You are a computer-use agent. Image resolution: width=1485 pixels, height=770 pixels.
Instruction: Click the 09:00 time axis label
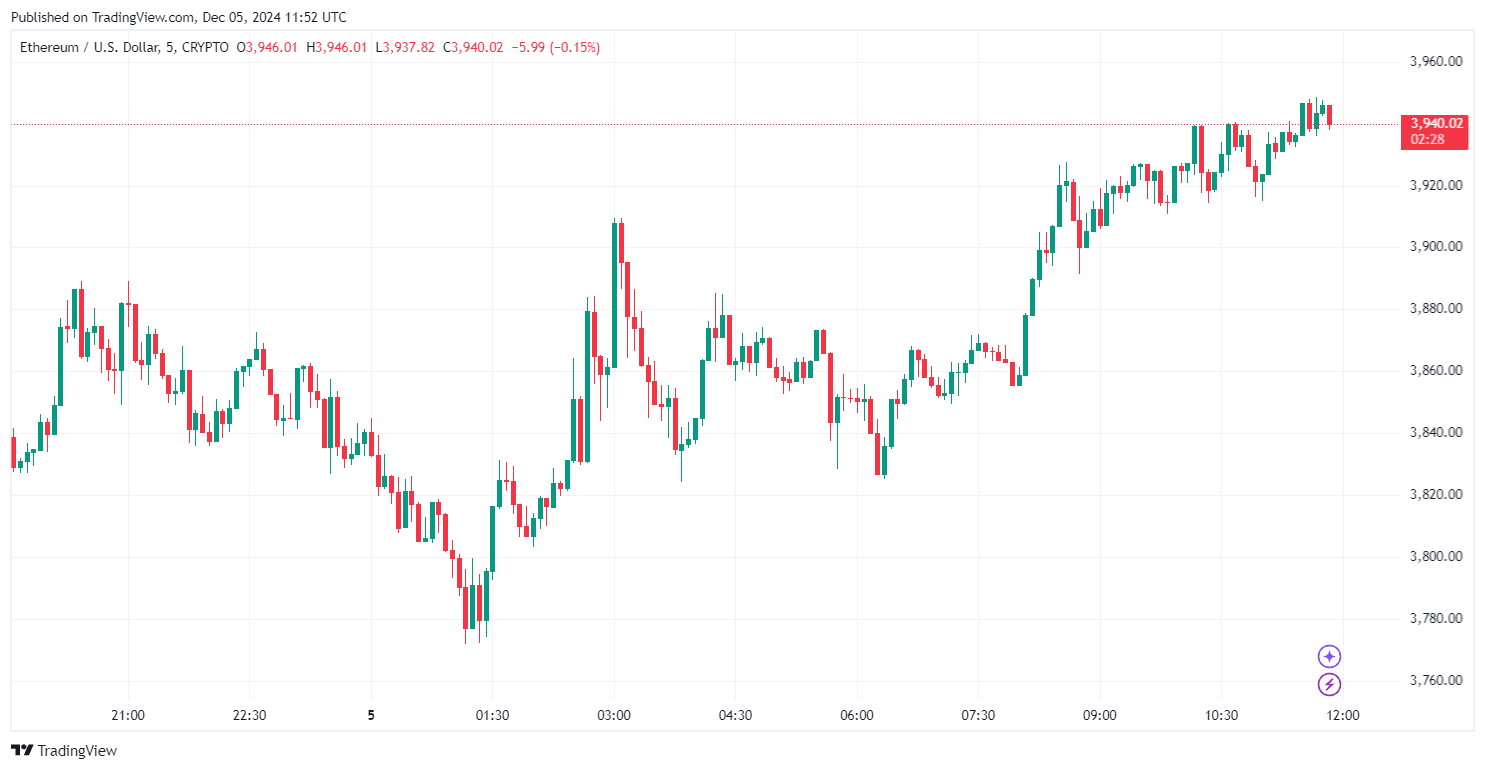tap(1100, 715)
